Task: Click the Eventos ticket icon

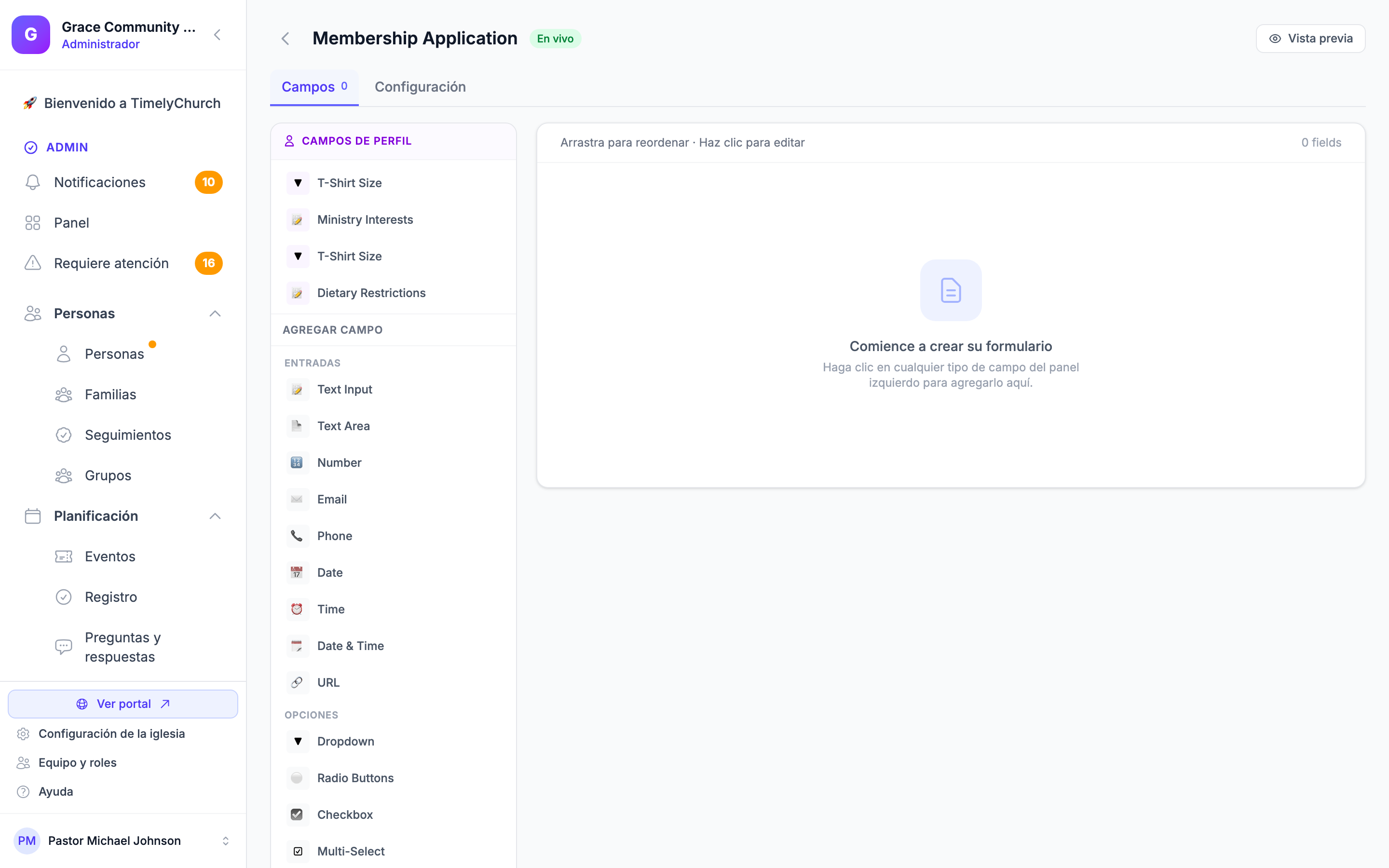Action: coord(64,556)
